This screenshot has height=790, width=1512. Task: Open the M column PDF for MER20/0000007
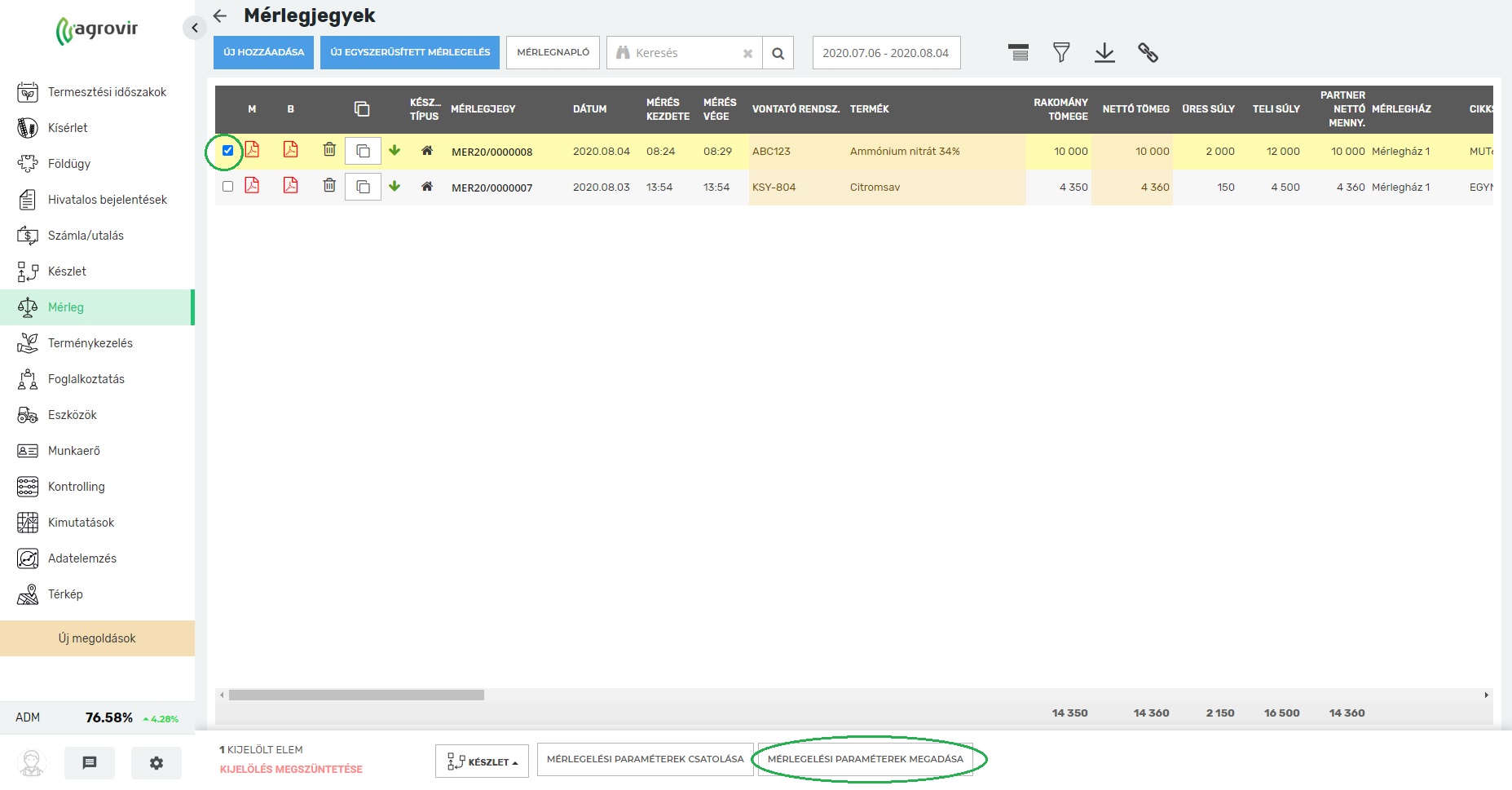[252, 186]
